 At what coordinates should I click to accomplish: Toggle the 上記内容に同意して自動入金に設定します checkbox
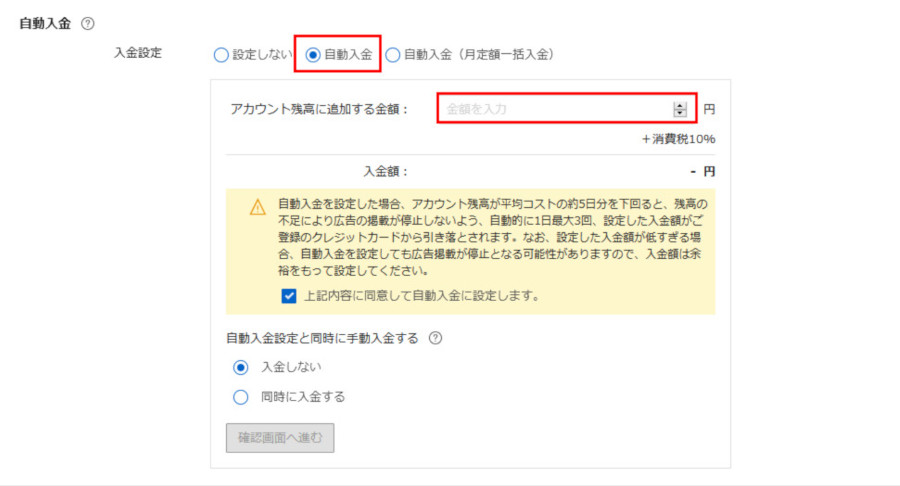(289, 296)
